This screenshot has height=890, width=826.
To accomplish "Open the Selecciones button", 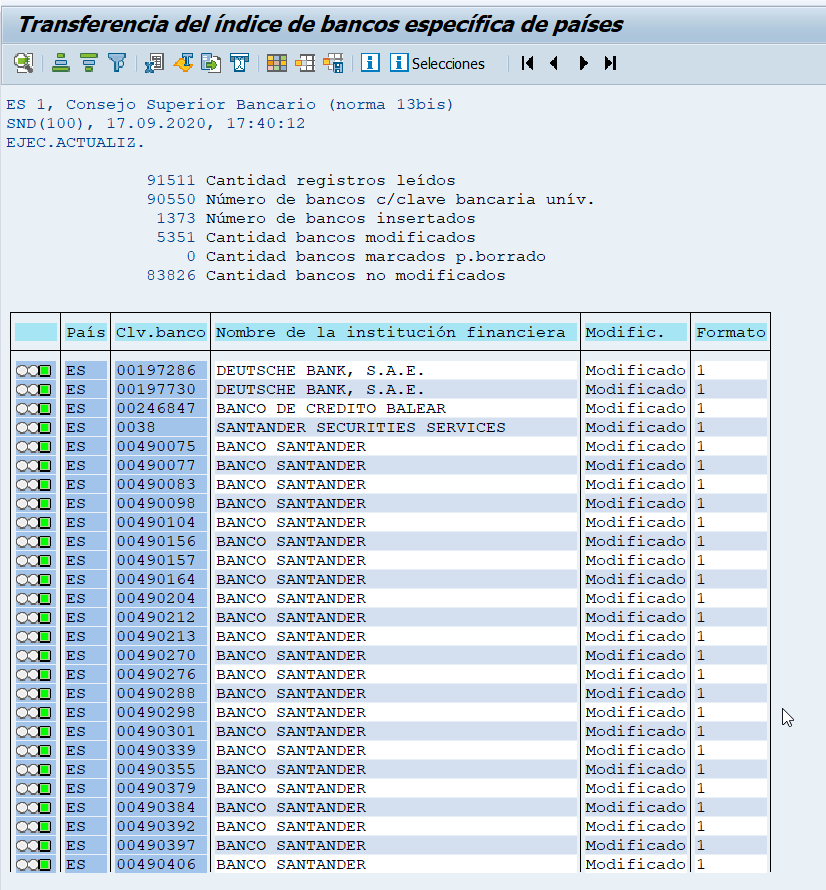I will (x=437, y=63).
